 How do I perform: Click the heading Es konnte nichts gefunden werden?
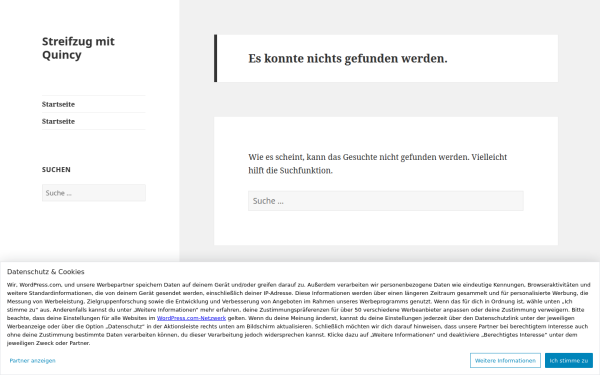[x=347, y=59]
